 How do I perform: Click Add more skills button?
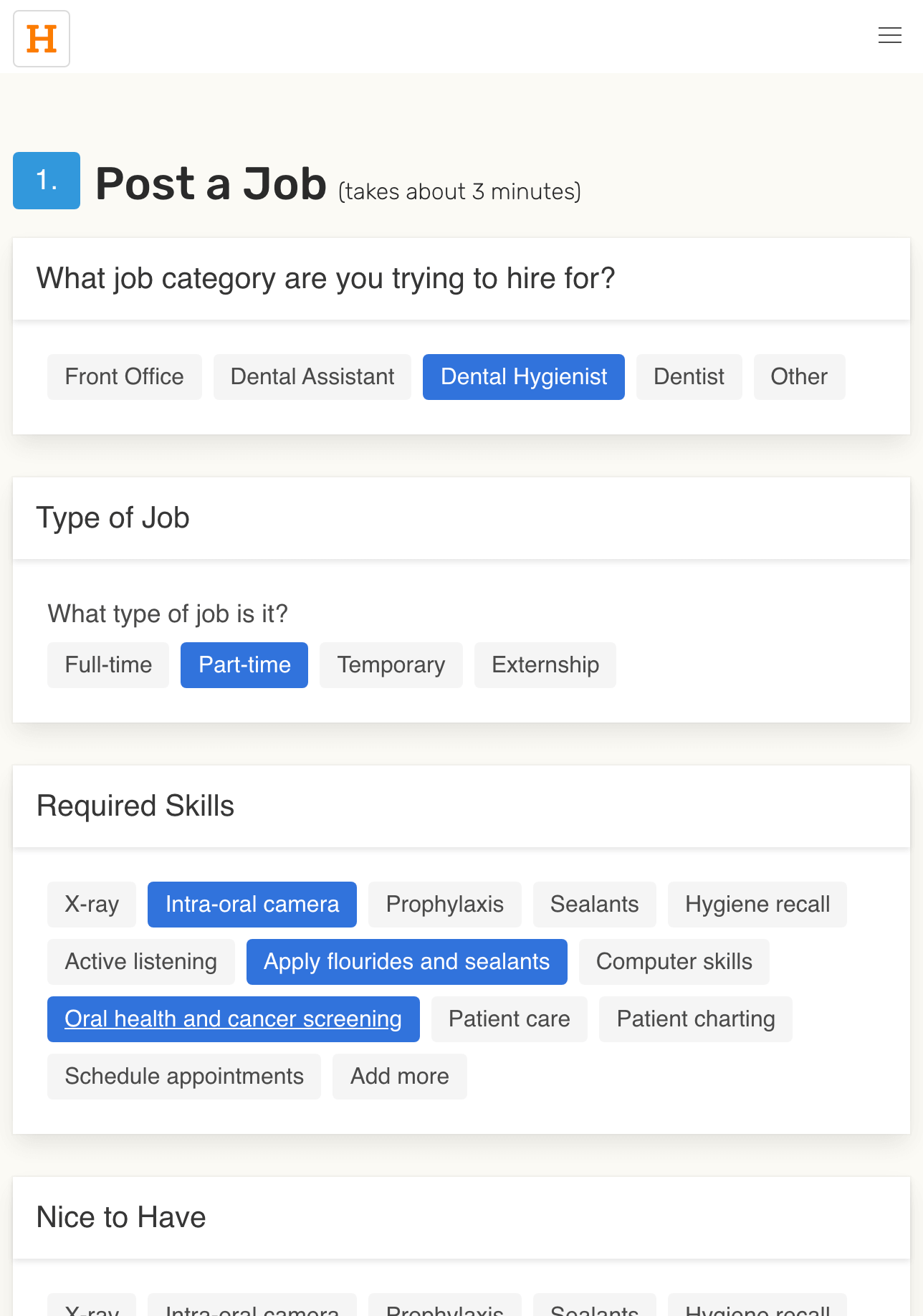pos(400,1077)
